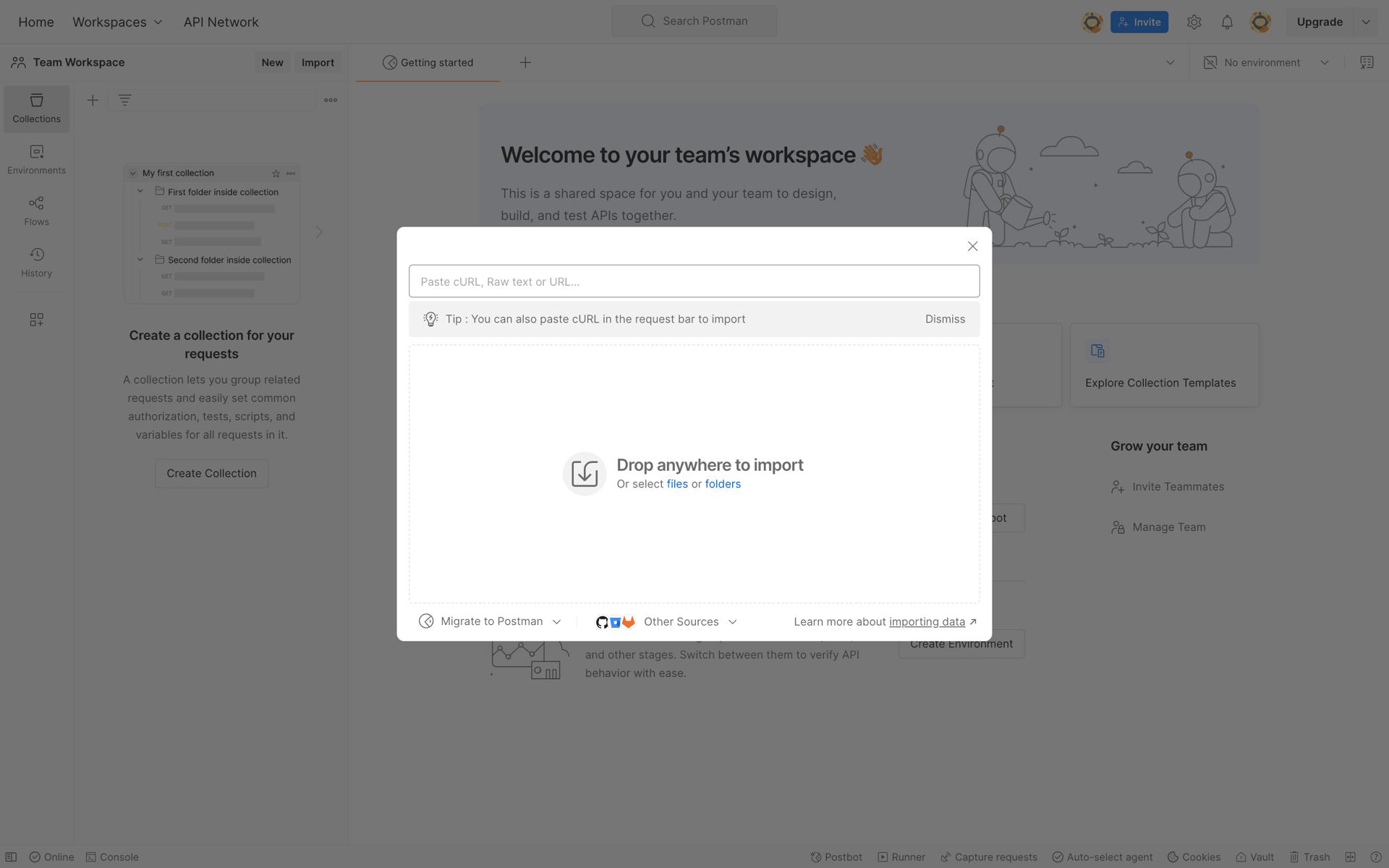Collapse the My first collection chevron

coord(132,174)
